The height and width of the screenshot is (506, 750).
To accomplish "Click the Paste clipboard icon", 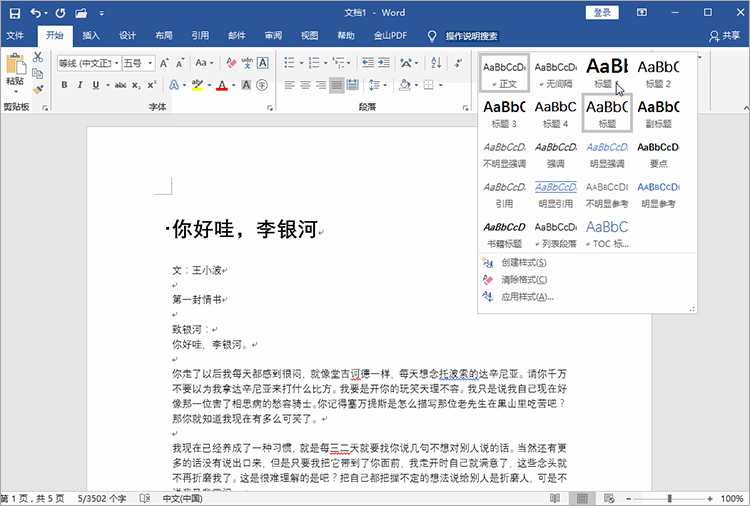I will pos(15,64).
